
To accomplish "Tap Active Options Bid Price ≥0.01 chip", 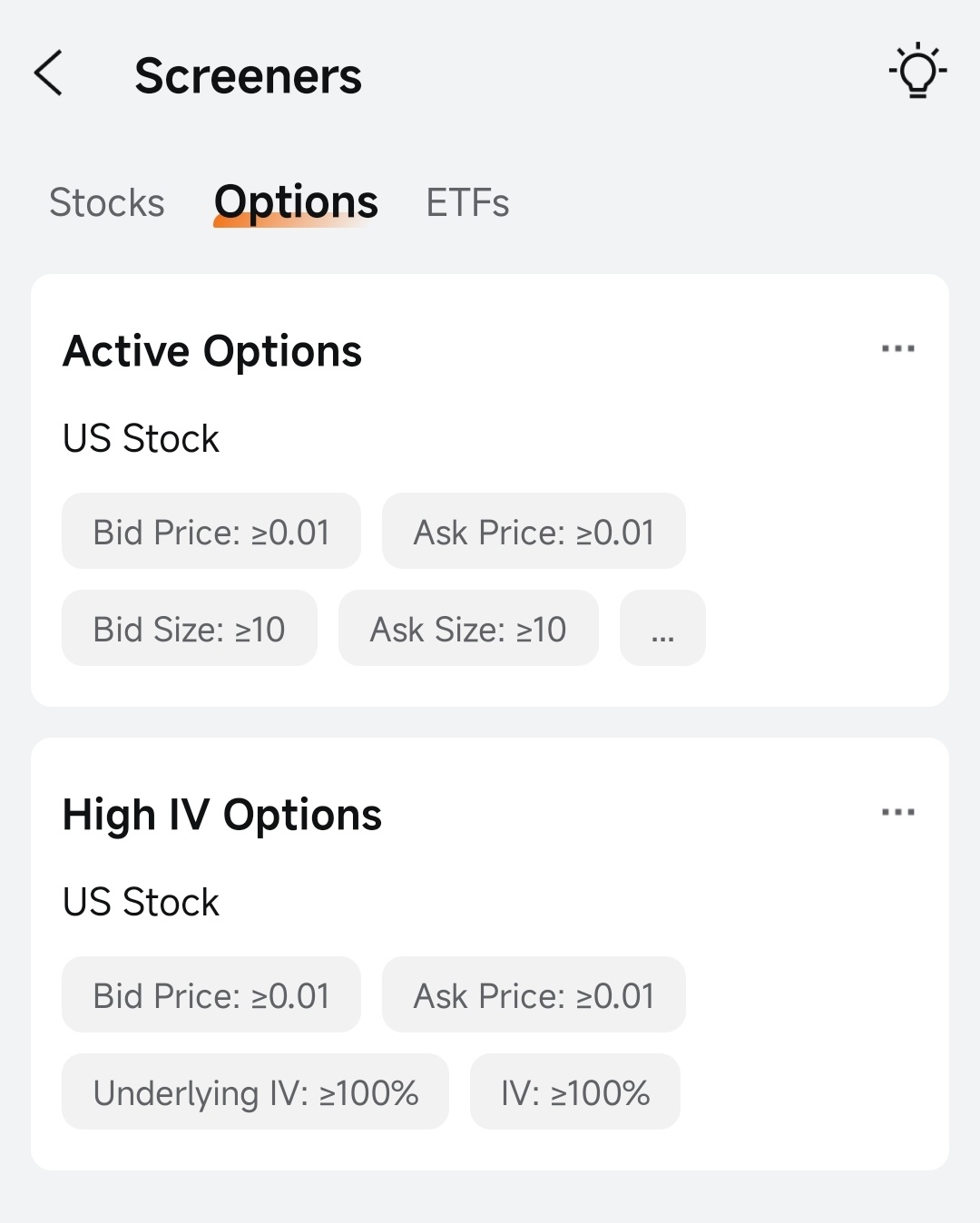I will pyautogui.click(x=211, y=531).
